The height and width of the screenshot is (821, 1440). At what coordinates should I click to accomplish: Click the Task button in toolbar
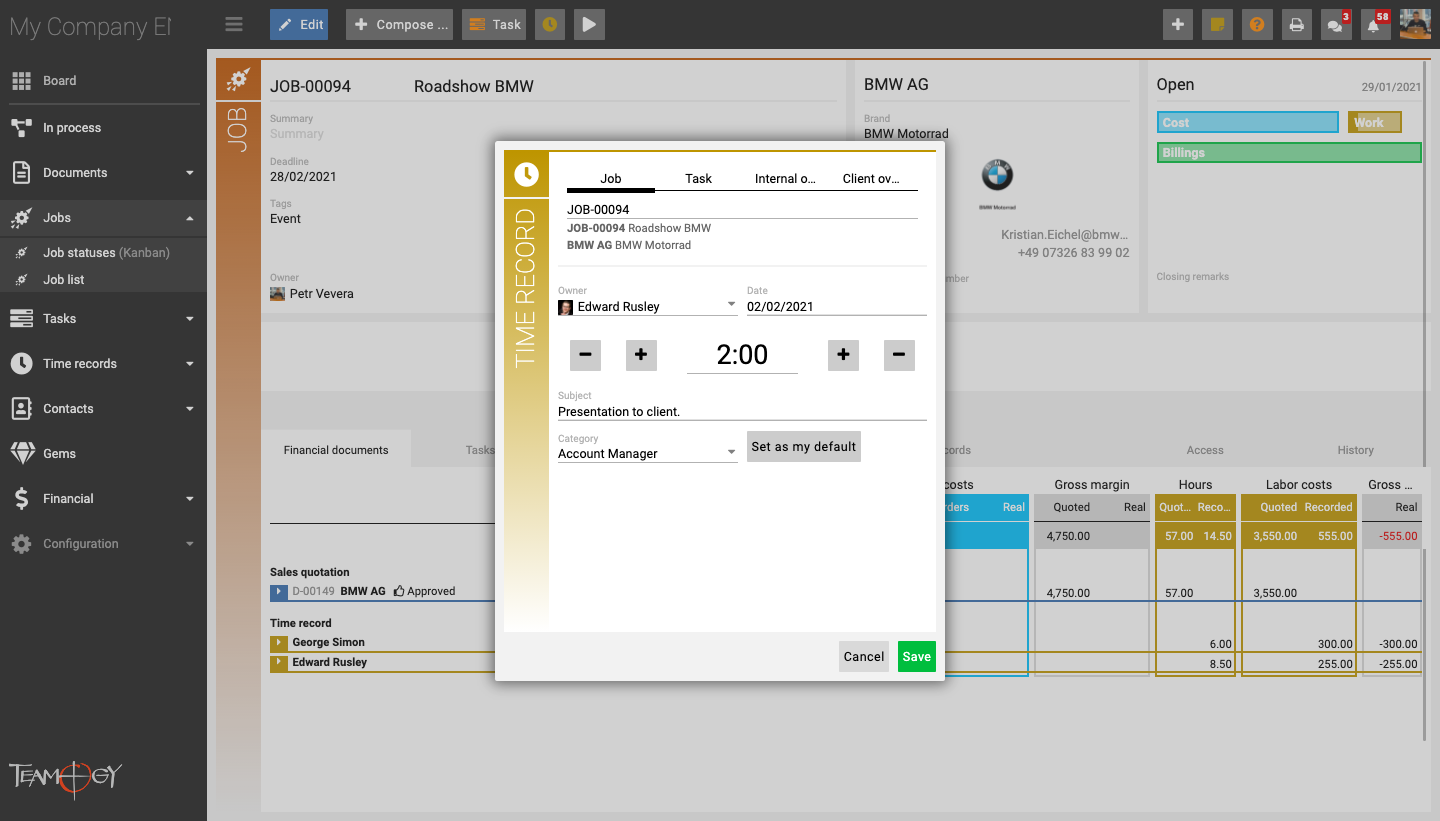click(494, 24)
